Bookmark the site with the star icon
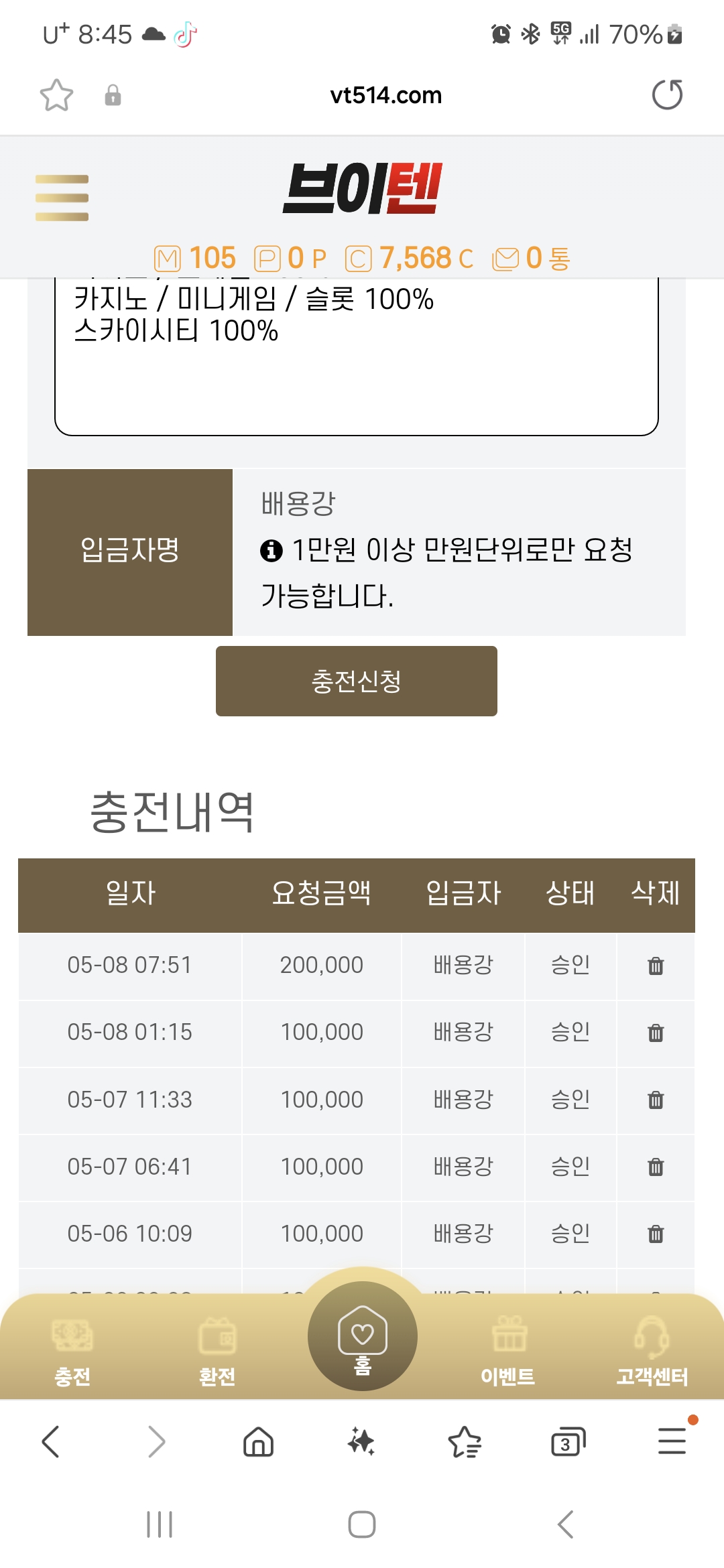 click(x=56, y=95)
